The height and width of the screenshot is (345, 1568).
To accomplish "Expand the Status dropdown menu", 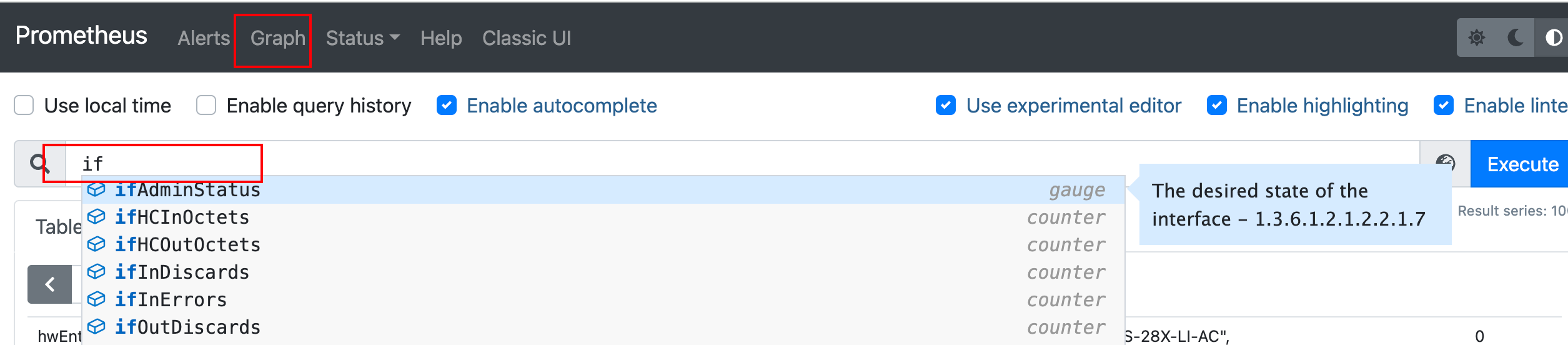I will (362, 38).
